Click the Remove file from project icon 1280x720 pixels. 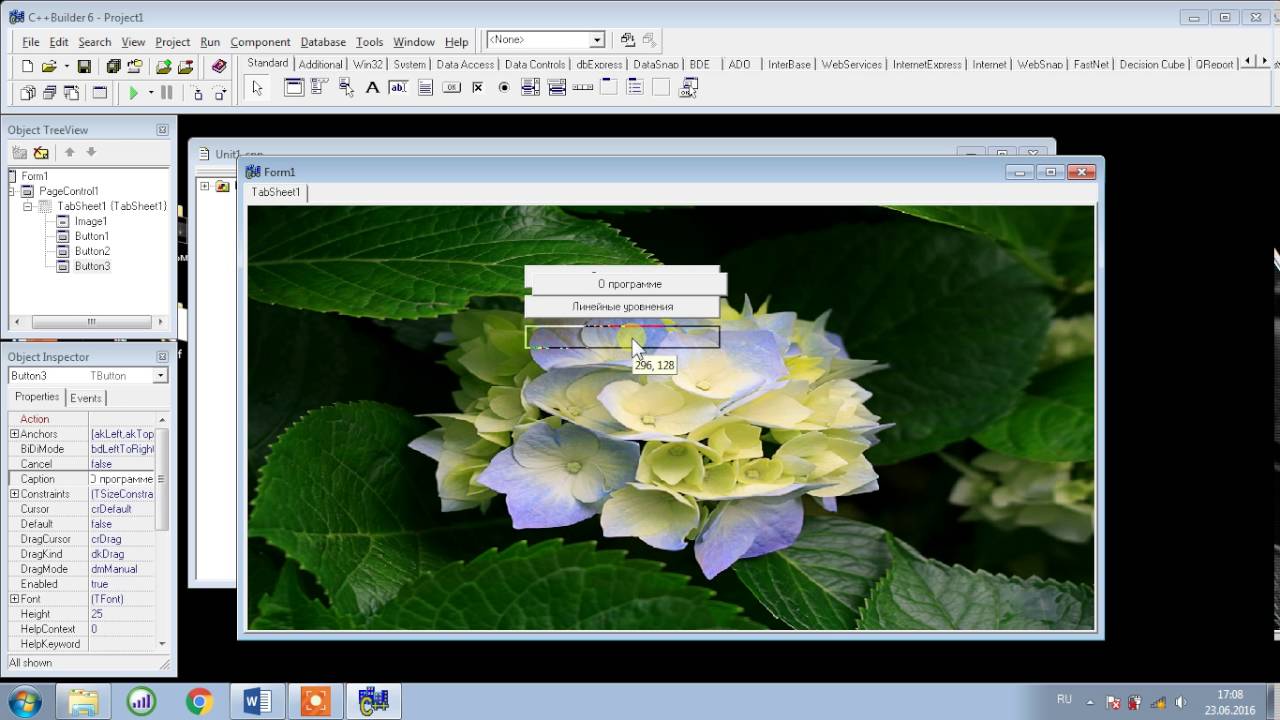[185, 66]
